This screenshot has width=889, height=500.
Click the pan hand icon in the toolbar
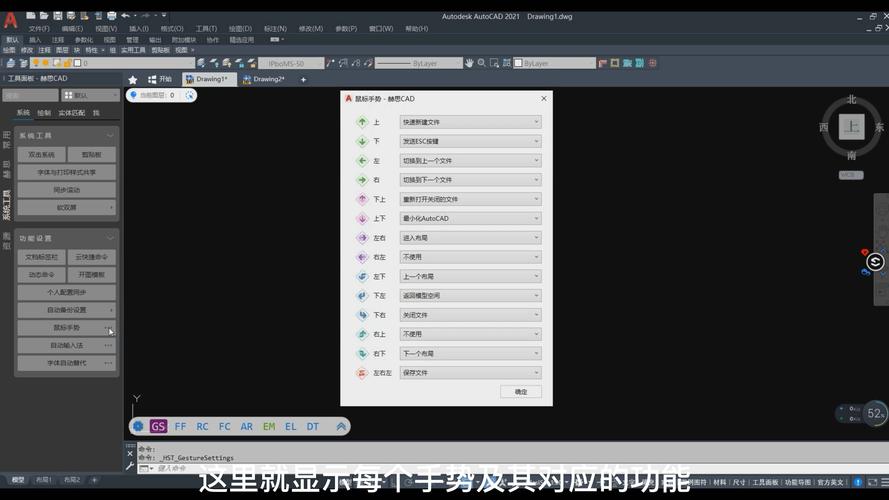click(469, 63)
